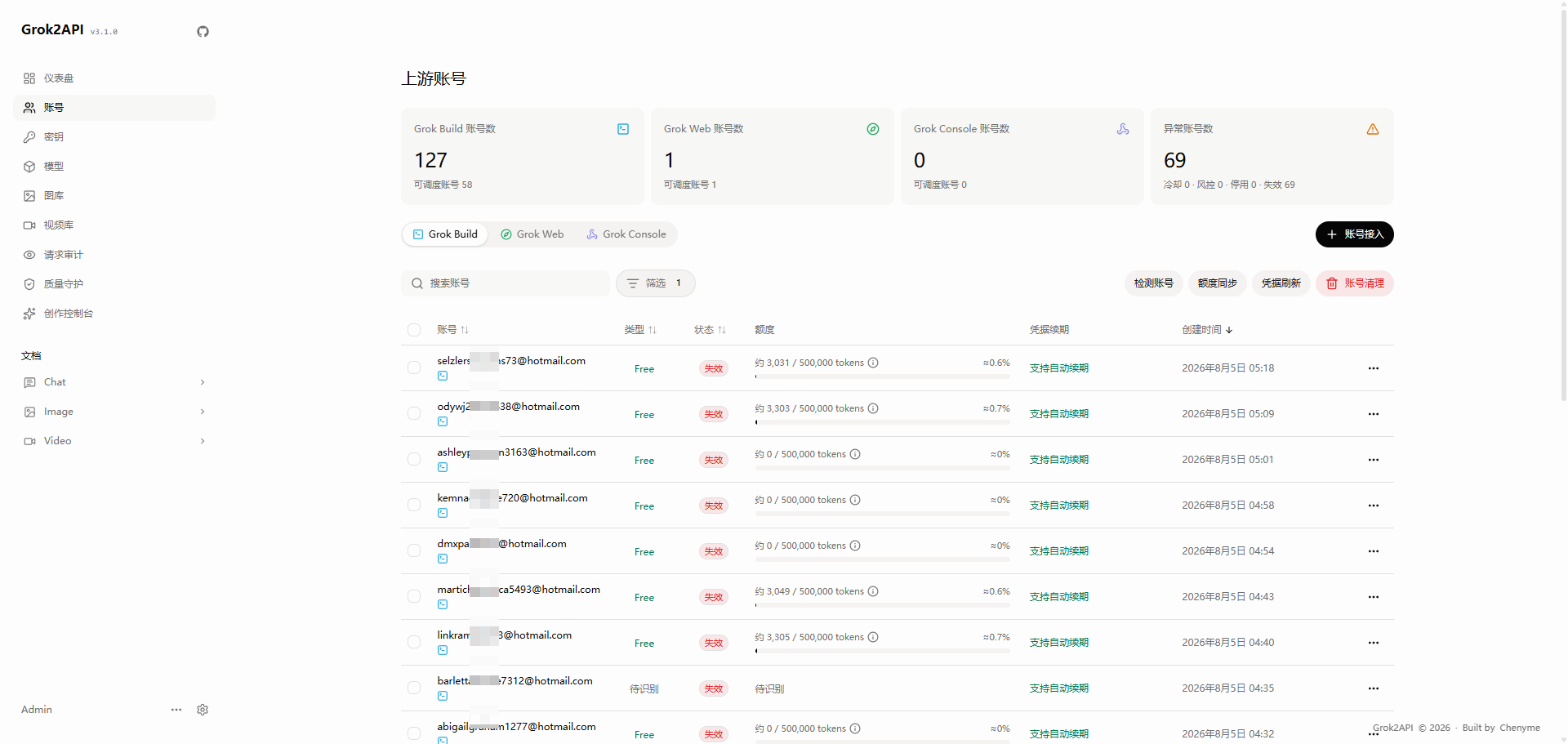This screenshot has height=744, width=1568.
Task: Click the Video document icon
Action: point(29,441)
